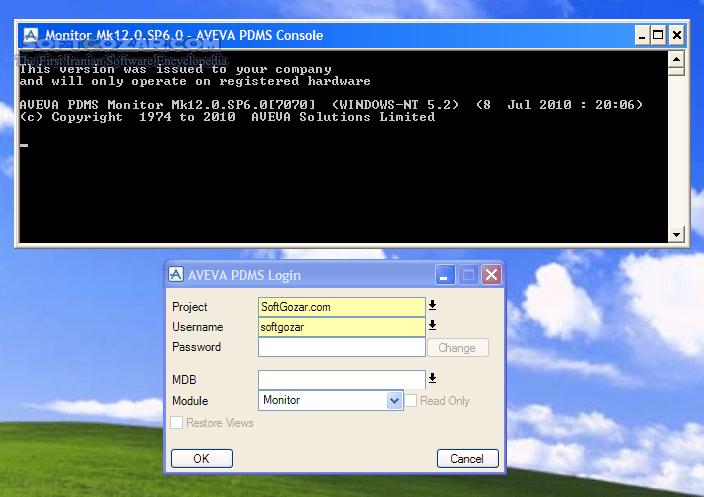The width and height of the screenshot is (704, 497).
Task: Click the Change password button
Action: coord(457,348)
